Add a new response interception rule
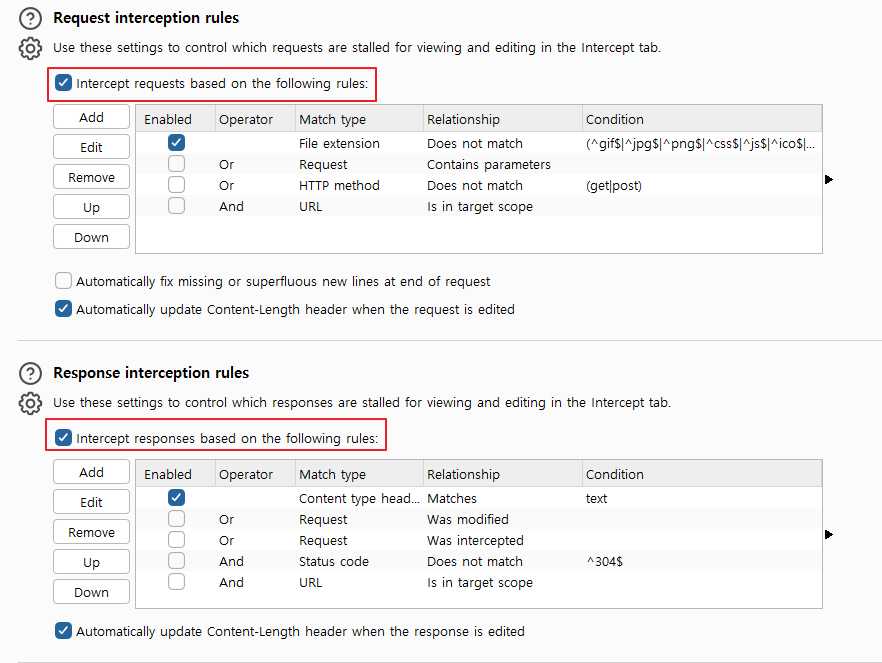The height and width of the screenshot is (663, 882). [91, 472]
